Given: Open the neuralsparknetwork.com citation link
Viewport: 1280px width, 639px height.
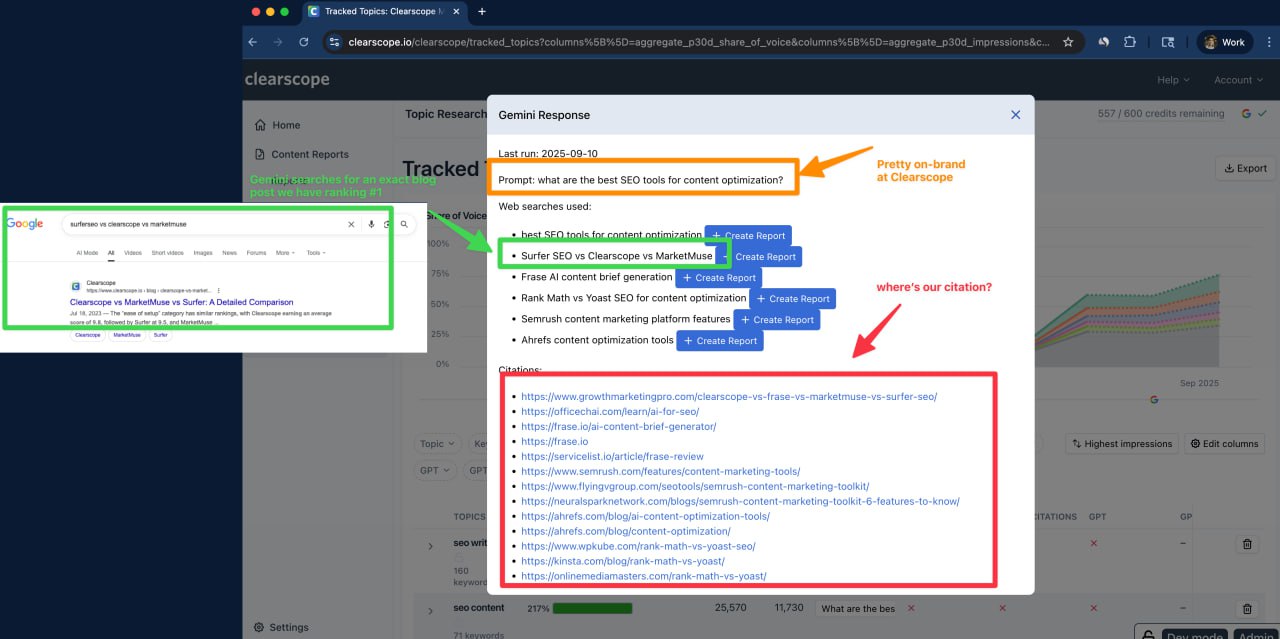Looking at the screenshot, I should tap(740, 502).
